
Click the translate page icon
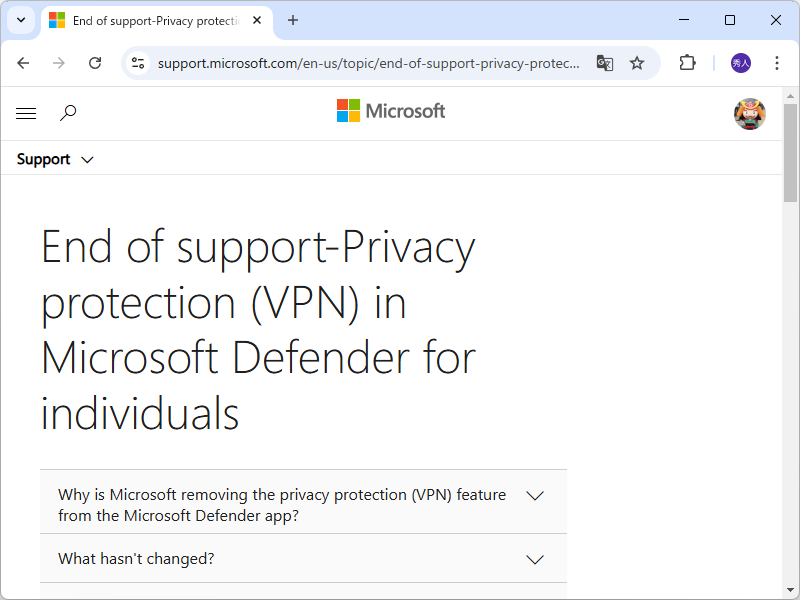tap(605, 63)
